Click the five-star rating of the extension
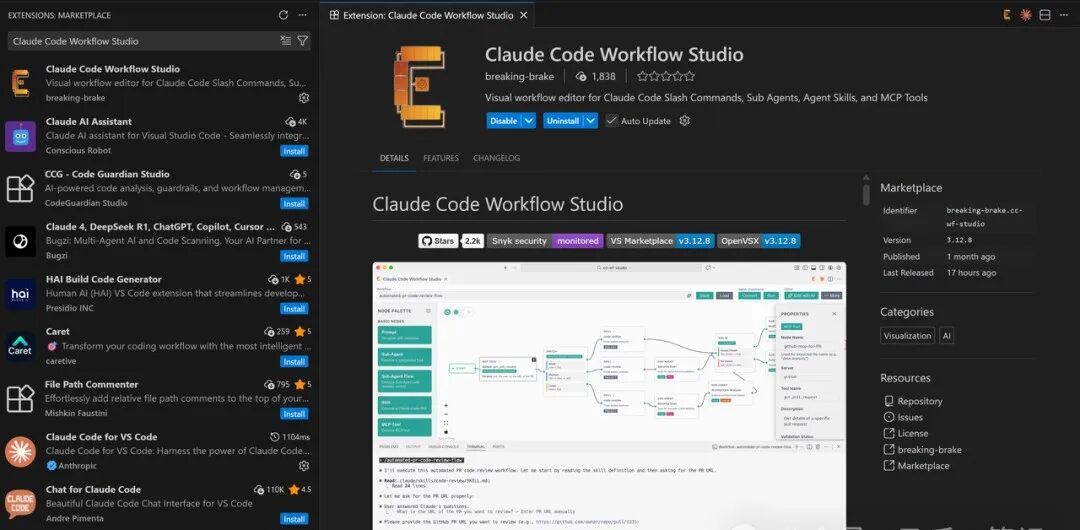Image resolution: width=1080 pixels, height=530 pixels. pyautogui.click(x=665, y=77)
